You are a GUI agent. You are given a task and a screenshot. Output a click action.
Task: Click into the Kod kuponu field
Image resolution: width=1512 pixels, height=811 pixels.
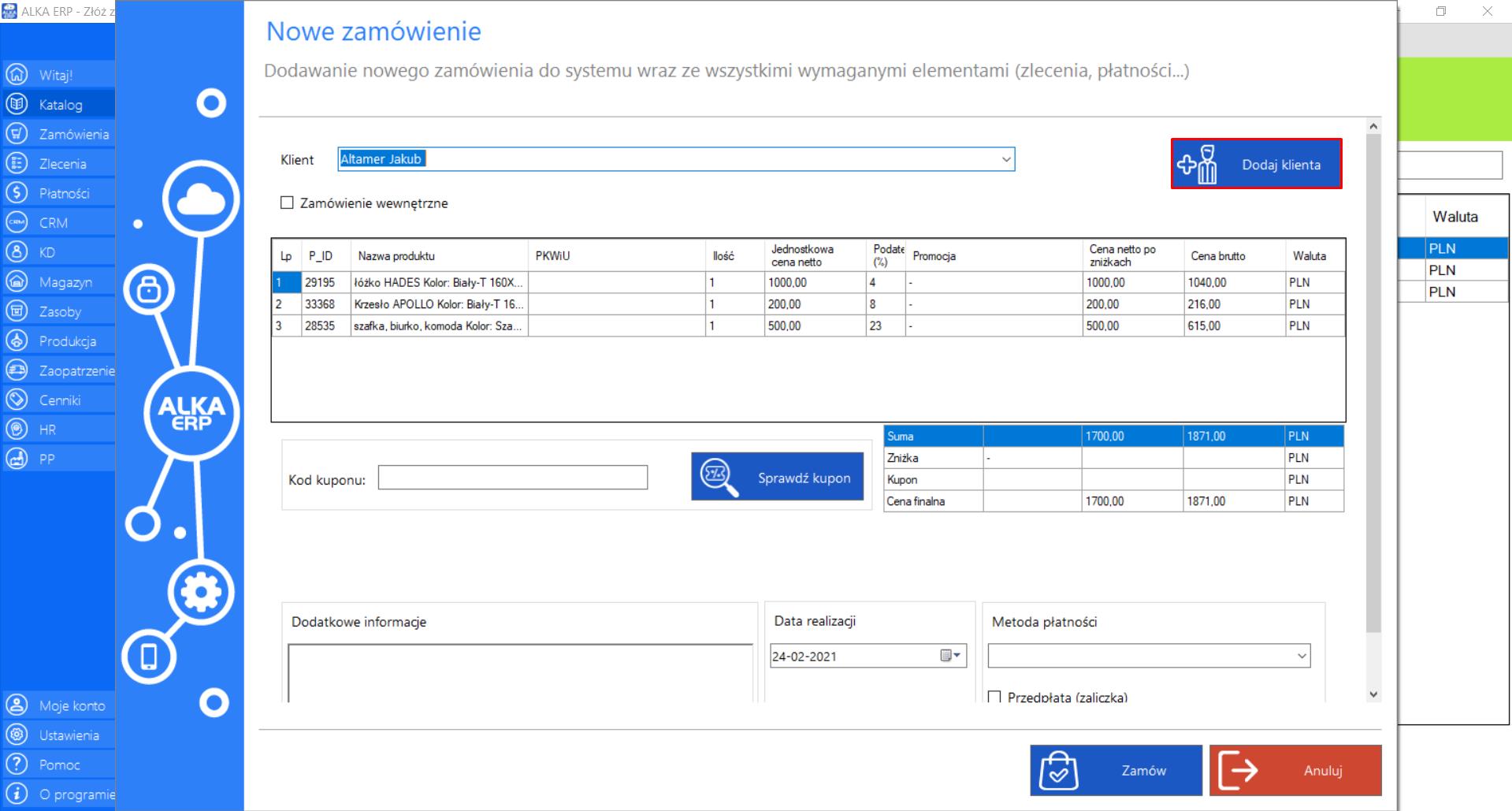[x=512, y=477]
